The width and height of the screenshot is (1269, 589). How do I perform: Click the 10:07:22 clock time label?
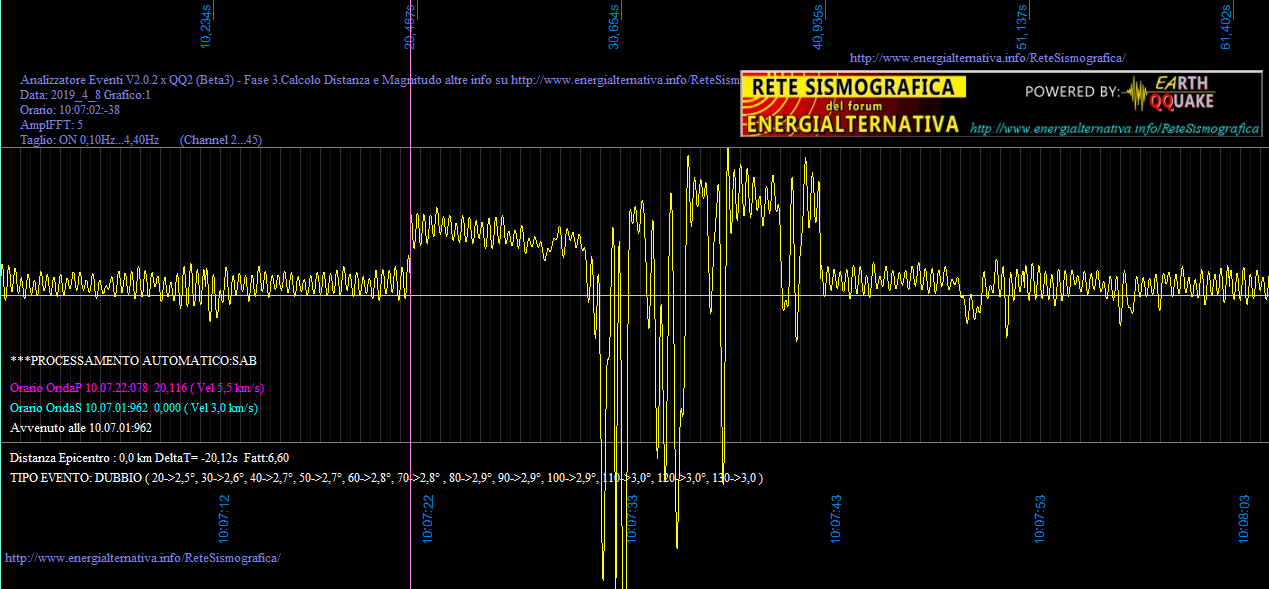[x=429, y=519]
